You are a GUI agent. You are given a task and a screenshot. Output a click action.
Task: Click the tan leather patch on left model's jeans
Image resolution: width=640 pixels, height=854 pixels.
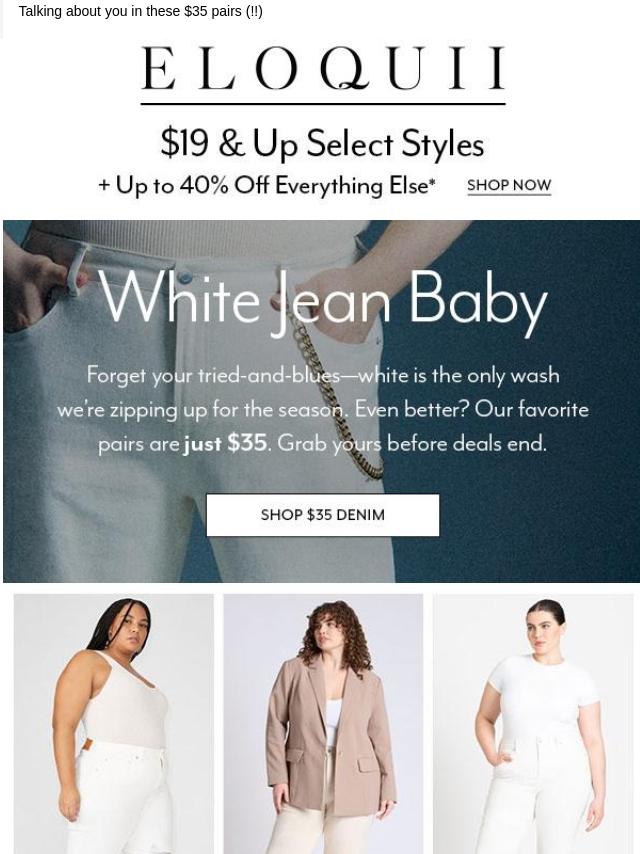tap(88, 746)
